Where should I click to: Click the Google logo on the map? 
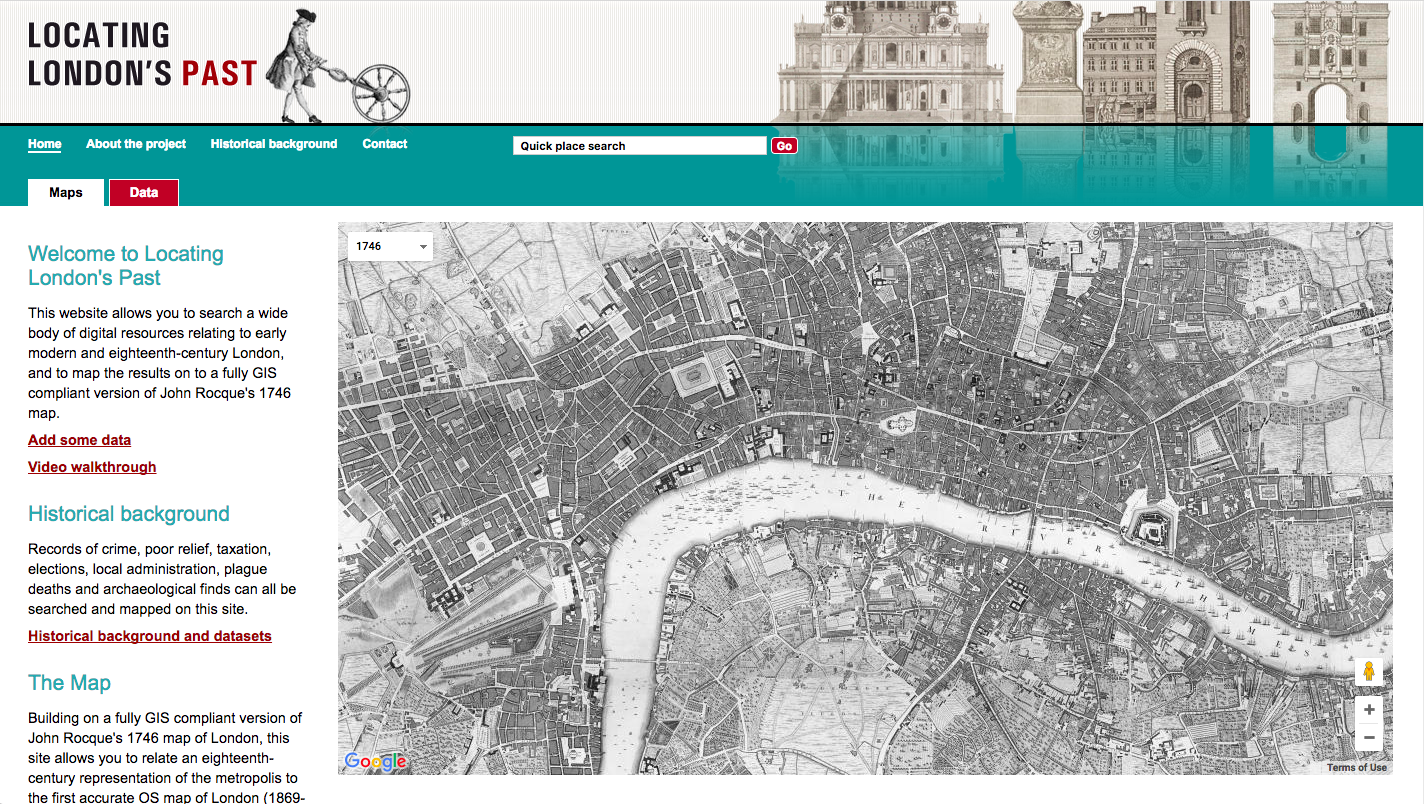[375, 761]
